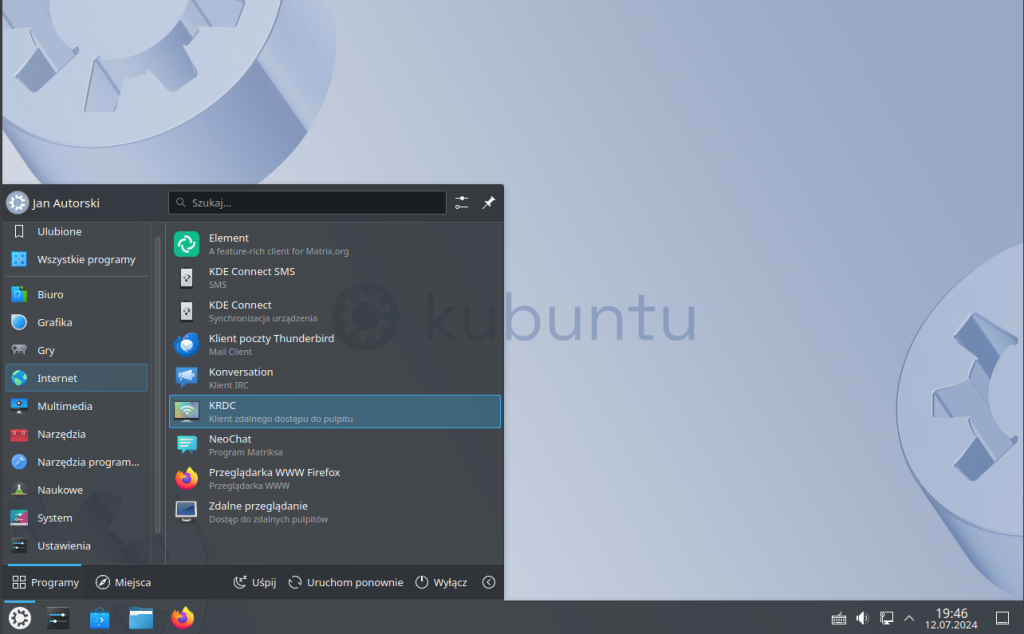Click the Szukaj search field
The image size is (1024, 634).
[x=307, y=203]
